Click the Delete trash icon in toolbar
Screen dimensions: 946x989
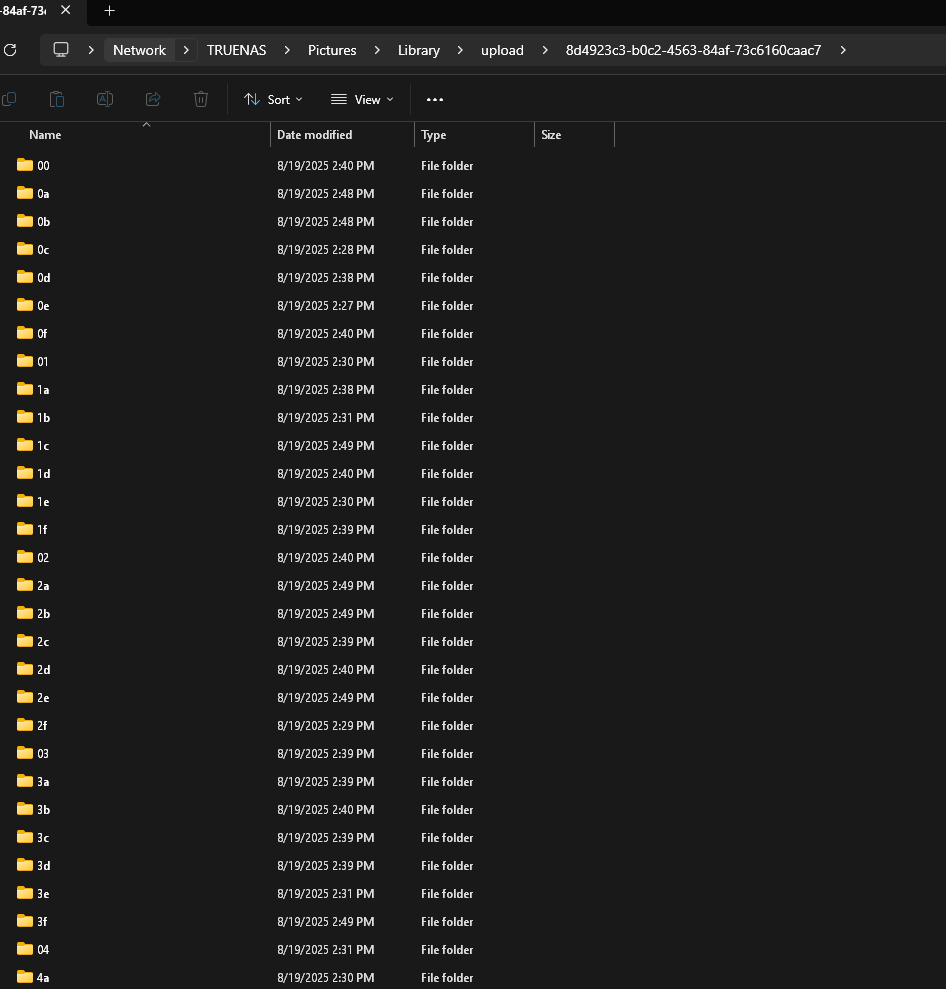pos(201,99)
